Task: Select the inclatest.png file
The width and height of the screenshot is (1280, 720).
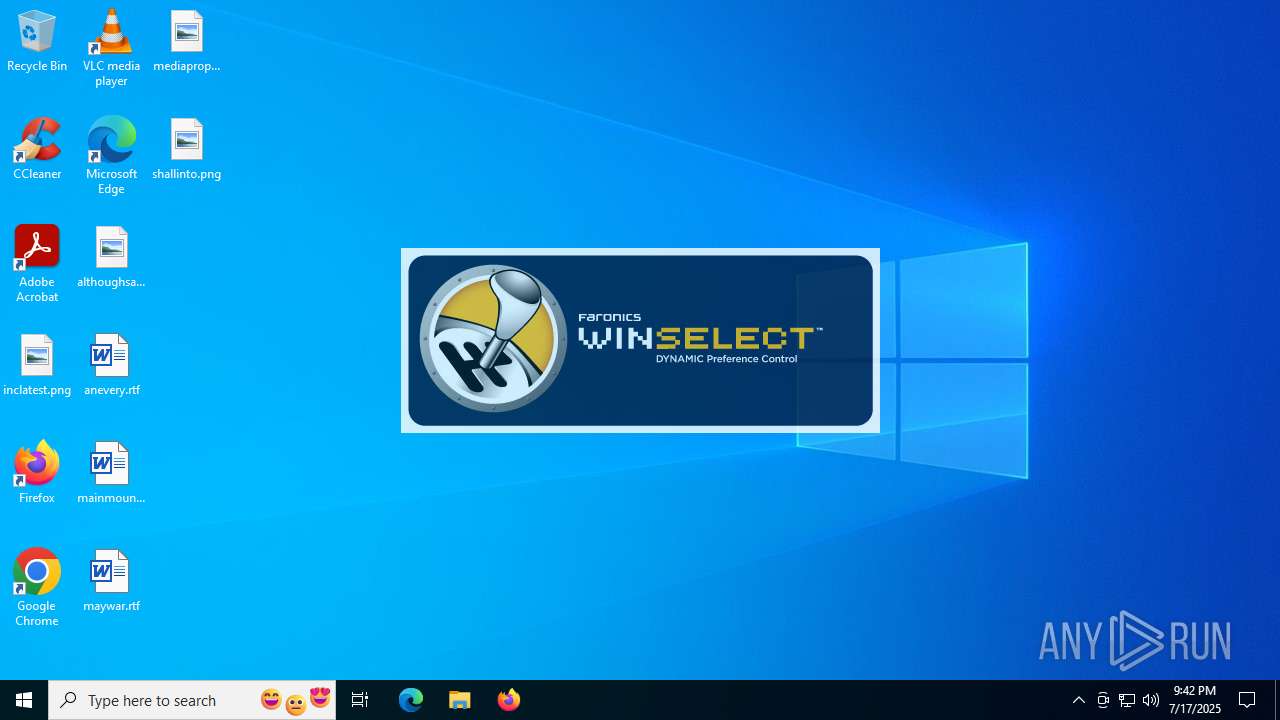Action: tap(37, 365)
